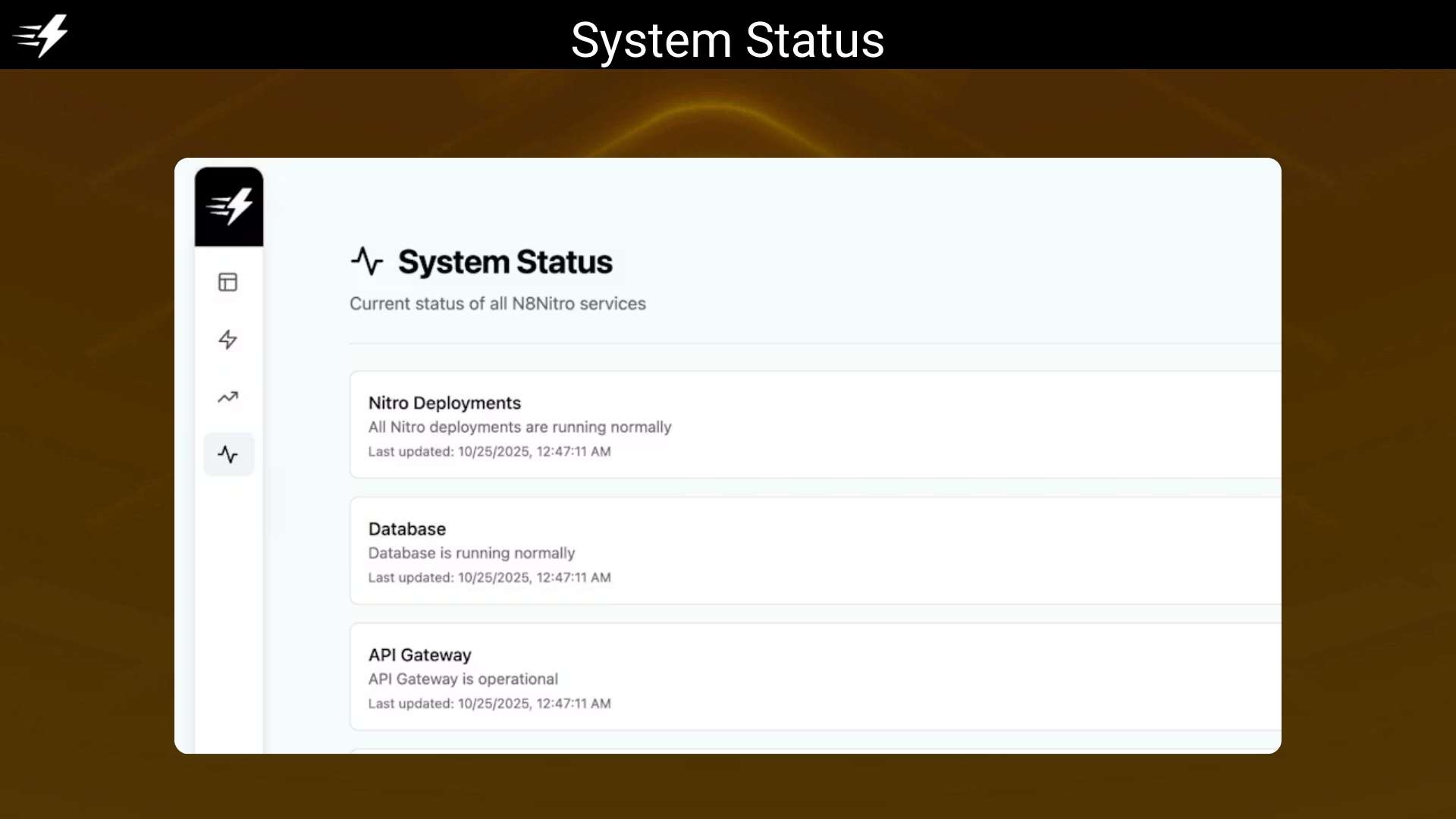Expand the API Gateway status card
1456x819 pixels.
811,676
